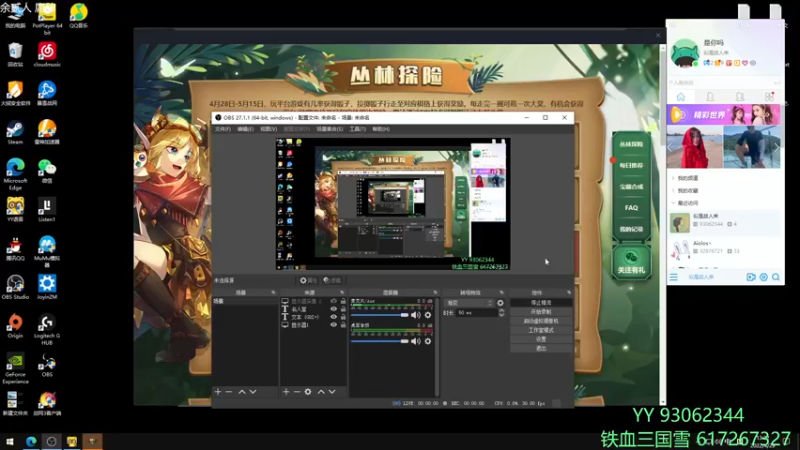Click 停止推流 button in Controls
800x450 pixels.
point(541,303)
